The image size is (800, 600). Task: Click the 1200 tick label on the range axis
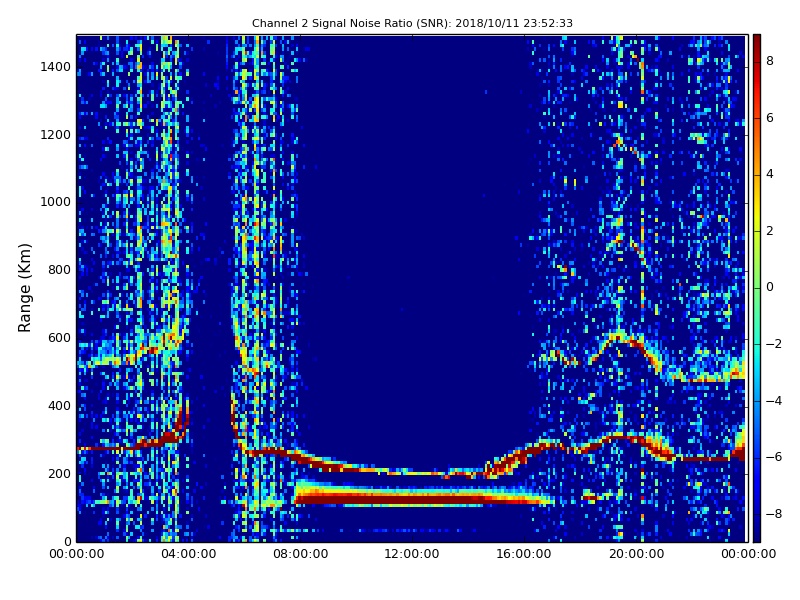click(56, 135)
